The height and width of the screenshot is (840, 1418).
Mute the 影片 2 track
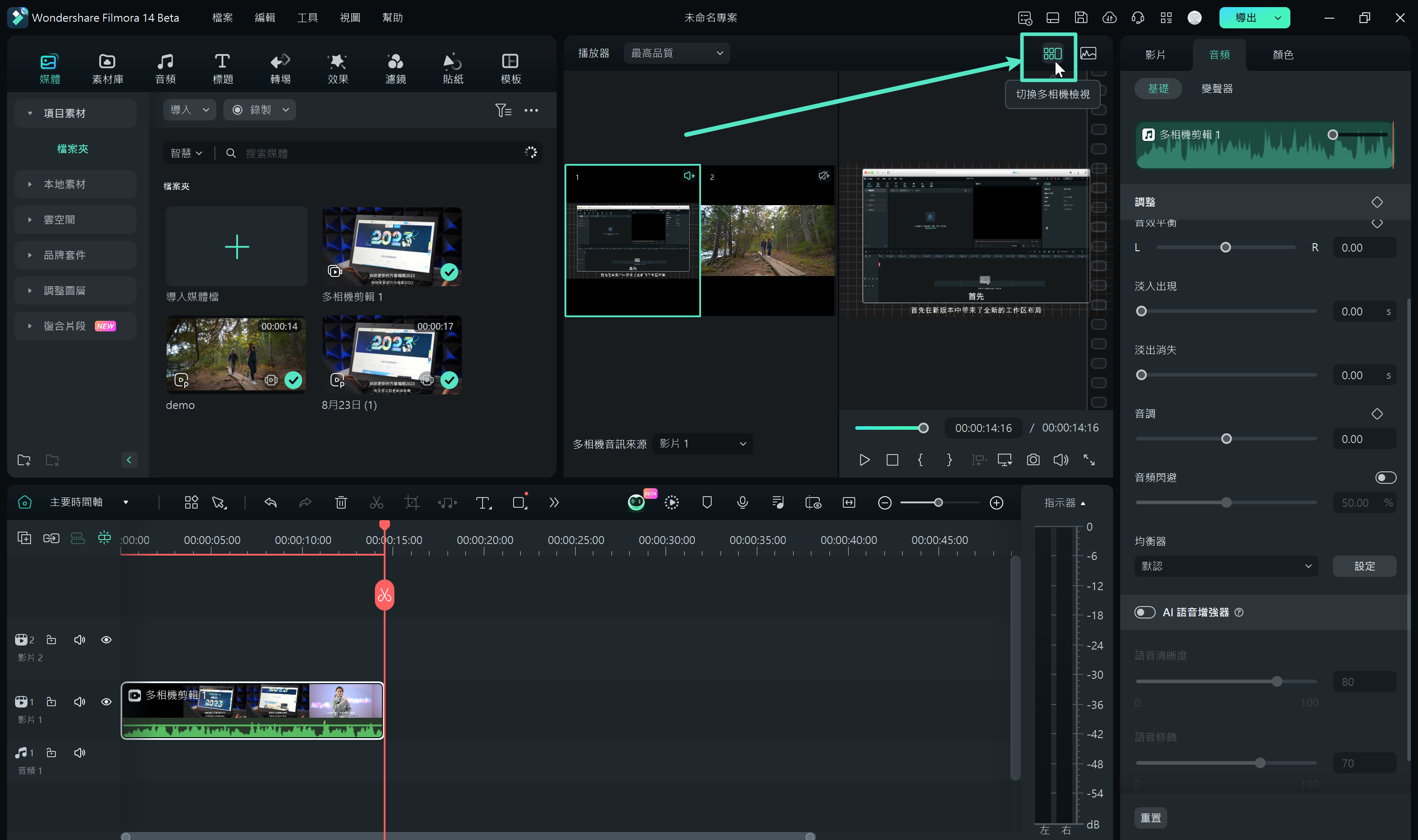pyautogui.click(x=79, y=640)
